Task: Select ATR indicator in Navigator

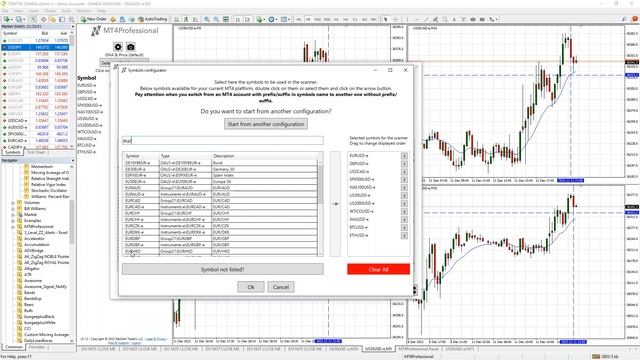Action: [28, 275]
